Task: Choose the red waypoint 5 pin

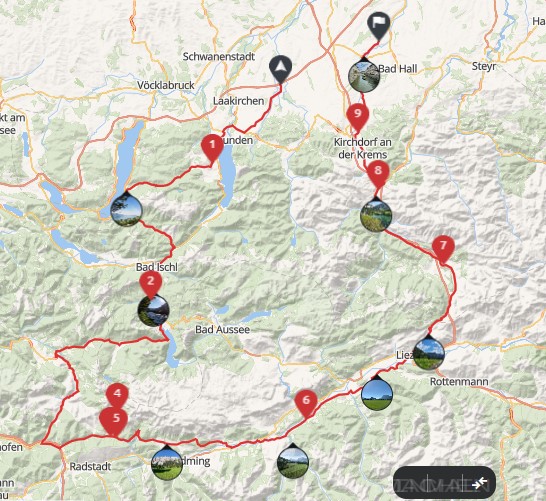Action: [113, 421]
